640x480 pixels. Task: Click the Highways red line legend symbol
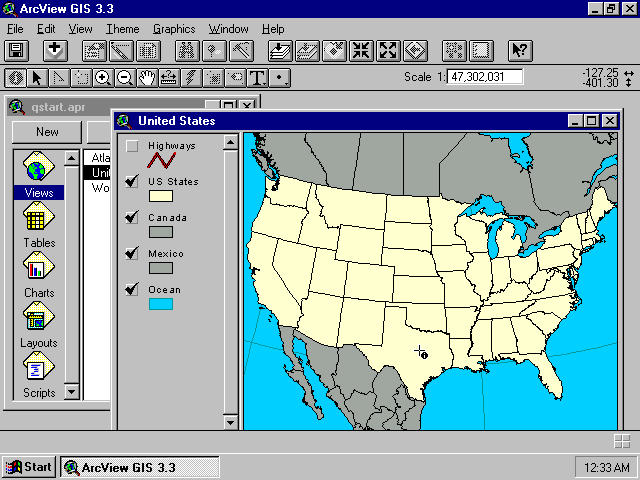(x=161, y=160)
